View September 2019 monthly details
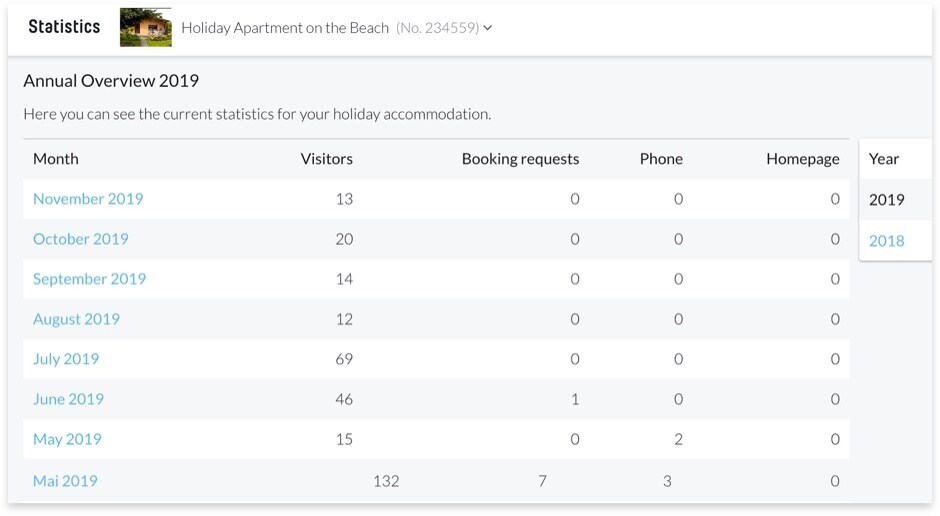This screenshot has height=516, width=940. pyautogui.click(x=89, y=279)
